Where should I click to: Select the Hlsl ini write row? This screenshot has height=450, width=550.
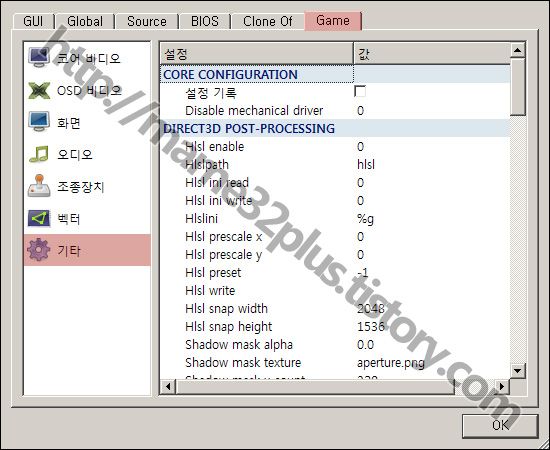(x=335, y=201)
